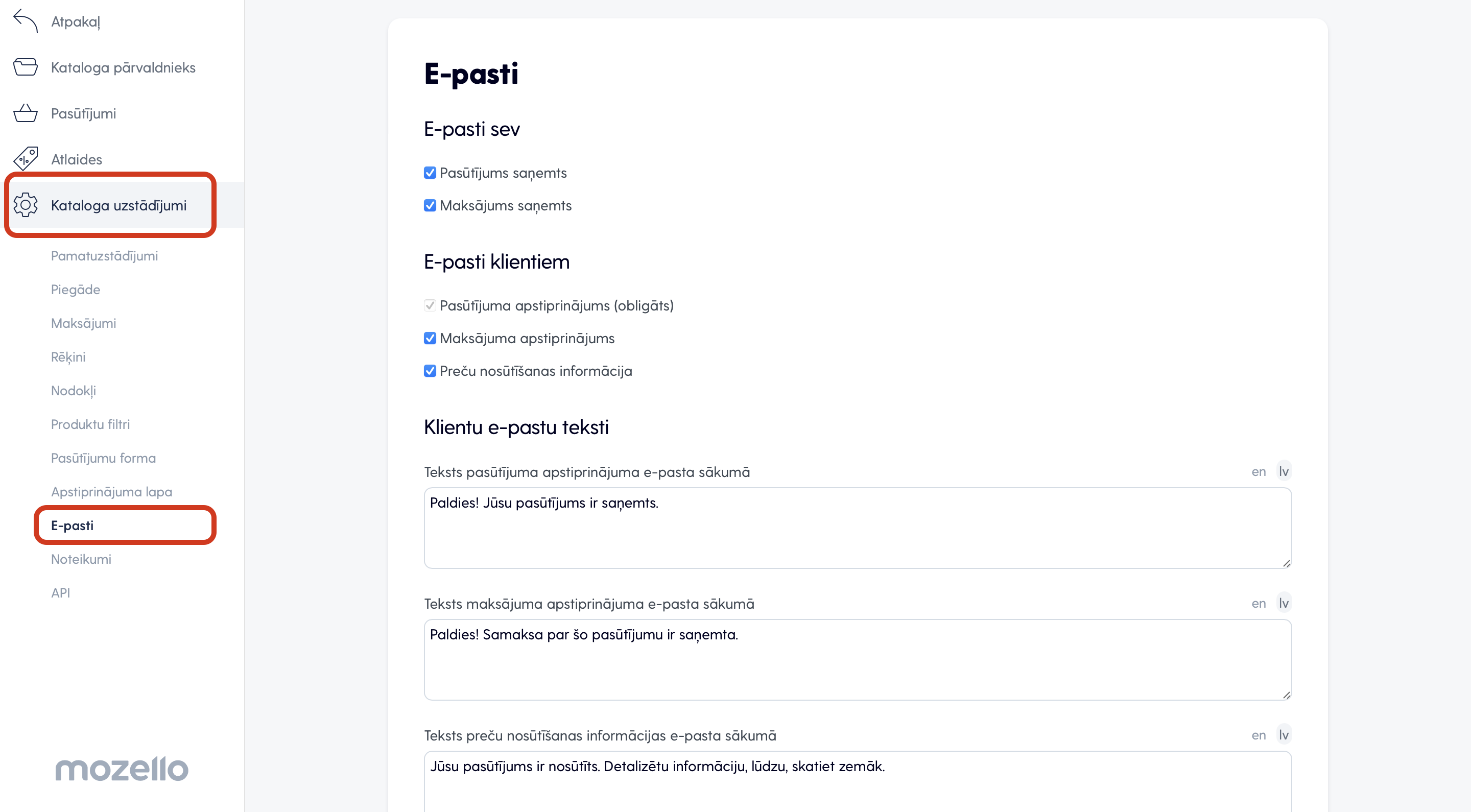
Task: Click into payment confirmation email text area
Action: point(858,659)
